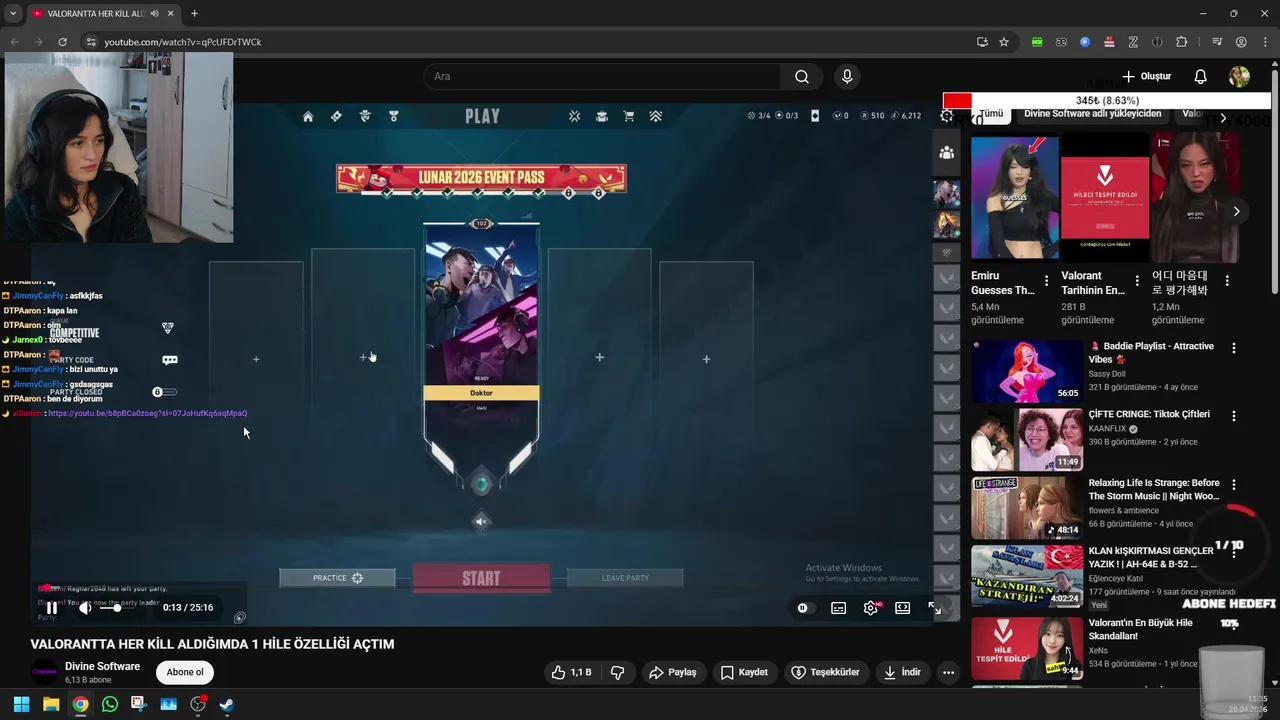Open the KLAN KIŞKIRTMASI video thumbnail
The height and width of the screenshot is (720, 1280).
point(1027,575)
